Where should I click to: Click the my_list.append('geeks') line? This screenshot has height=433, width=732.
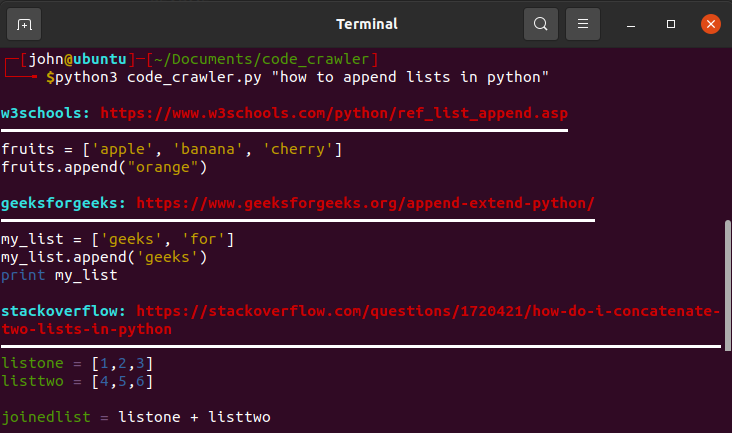(x=104, y=257)
